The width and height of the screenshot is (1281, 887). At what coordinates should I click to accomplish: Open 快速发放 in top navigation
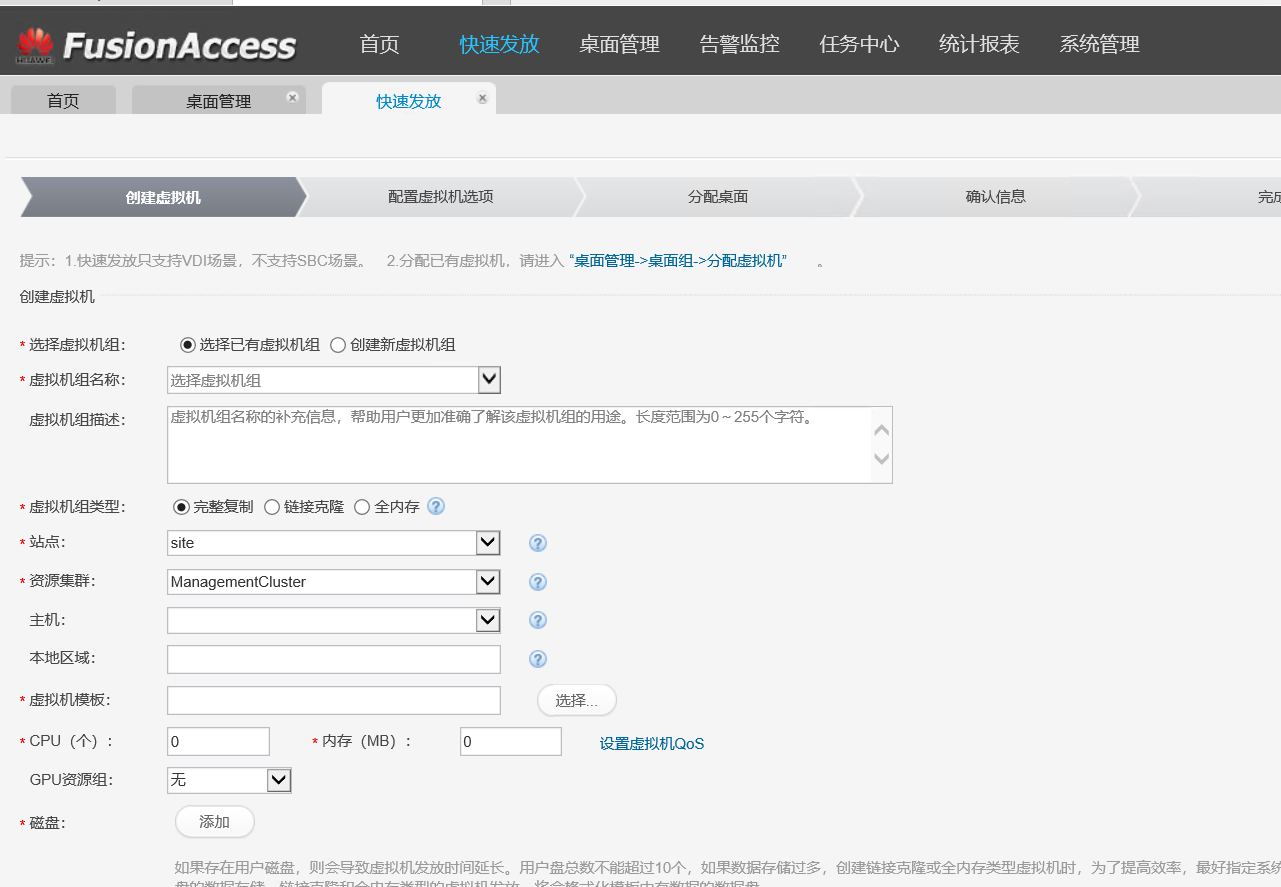500,44
